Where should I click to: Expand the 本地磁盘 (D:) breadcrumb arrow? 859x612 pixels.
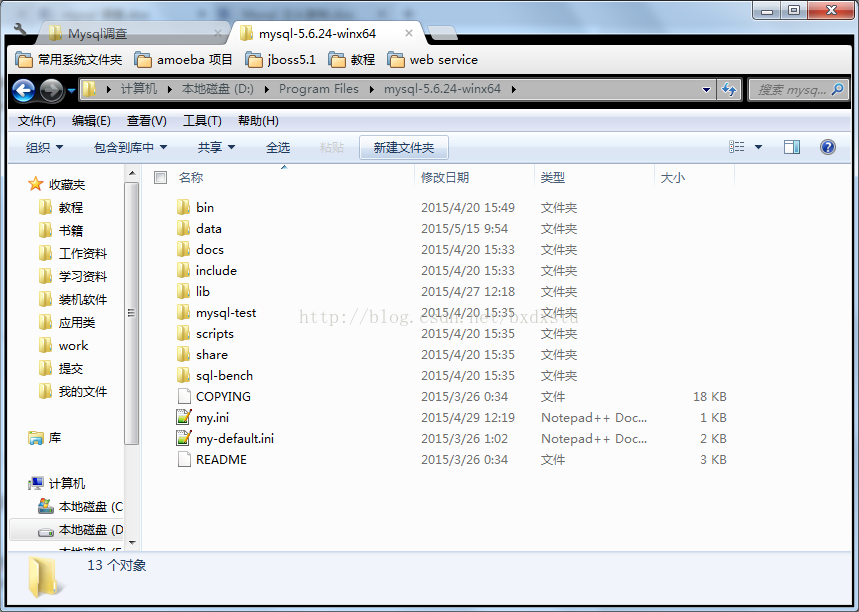pos(266,89)
